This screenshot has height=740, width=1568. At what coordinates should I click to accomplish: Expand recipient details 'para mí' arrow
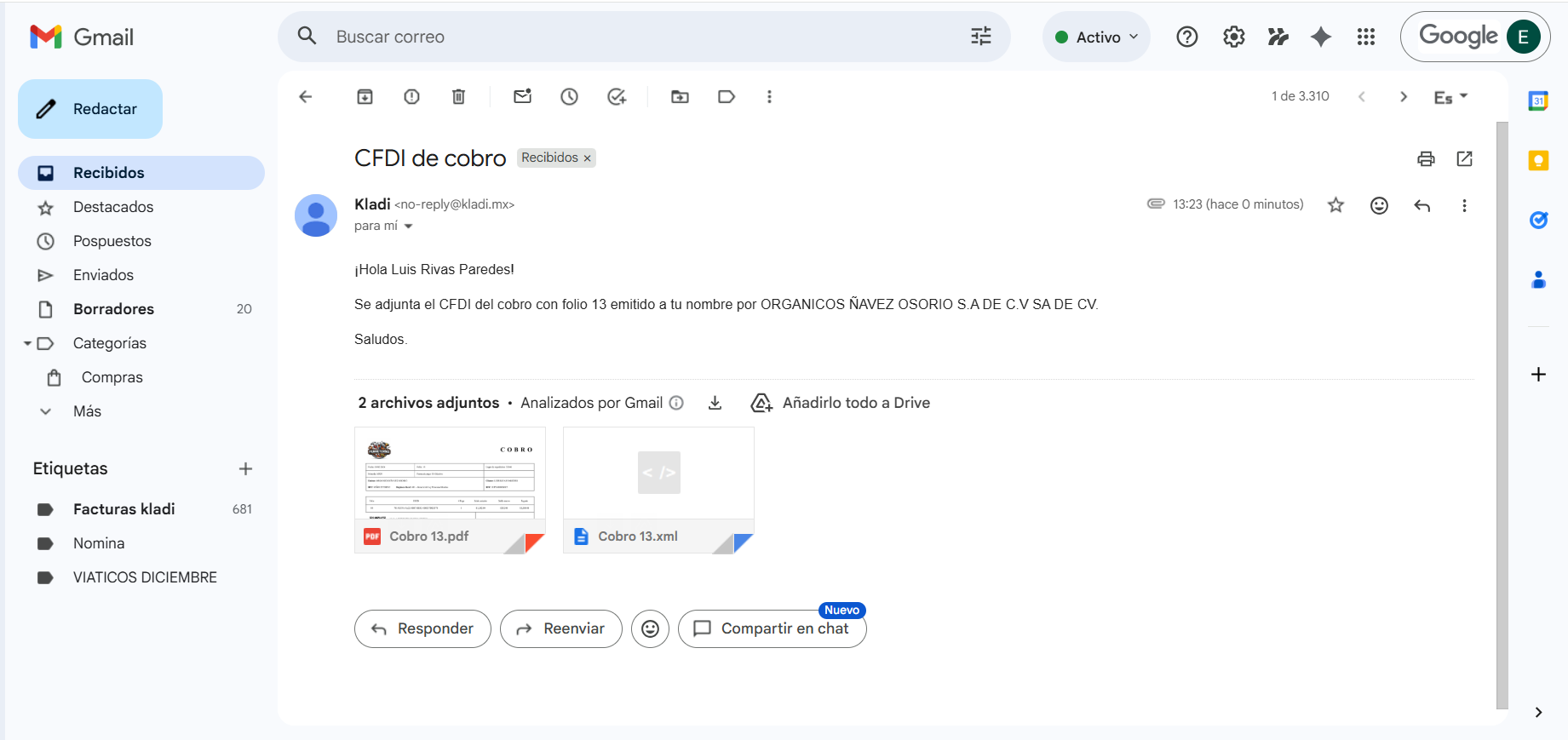(x=409, y=227)
